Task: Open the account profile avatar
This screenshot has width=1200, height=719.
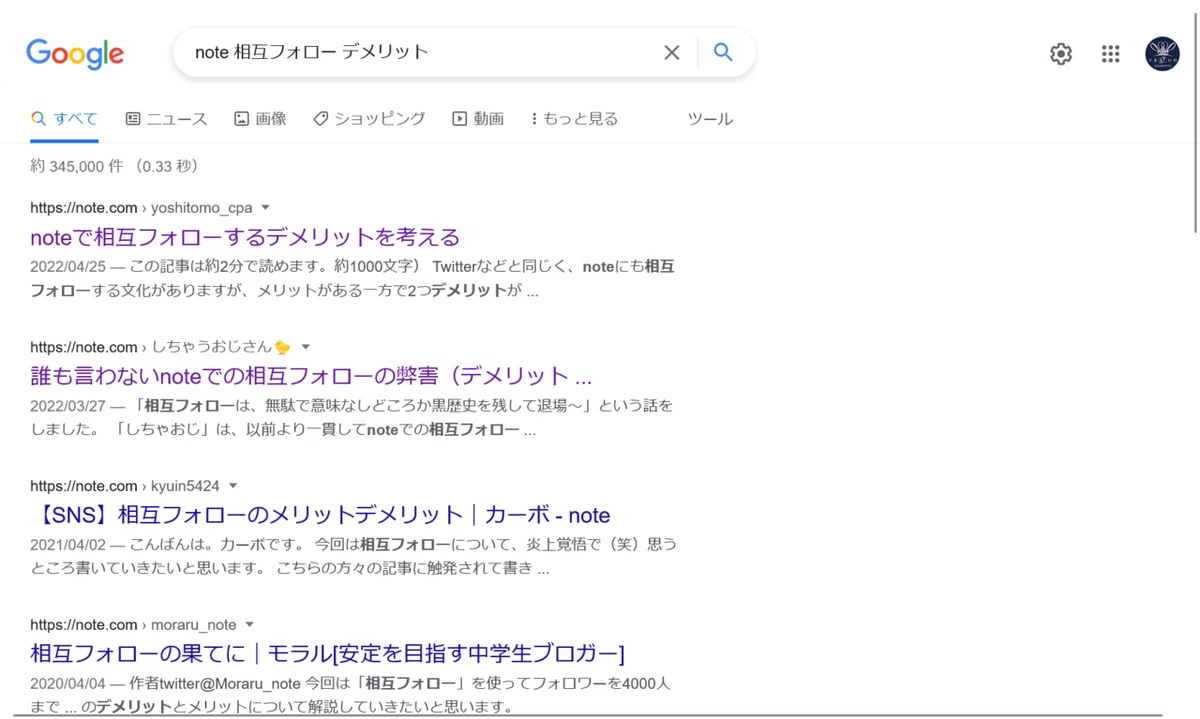Action: pos(1162,54)
